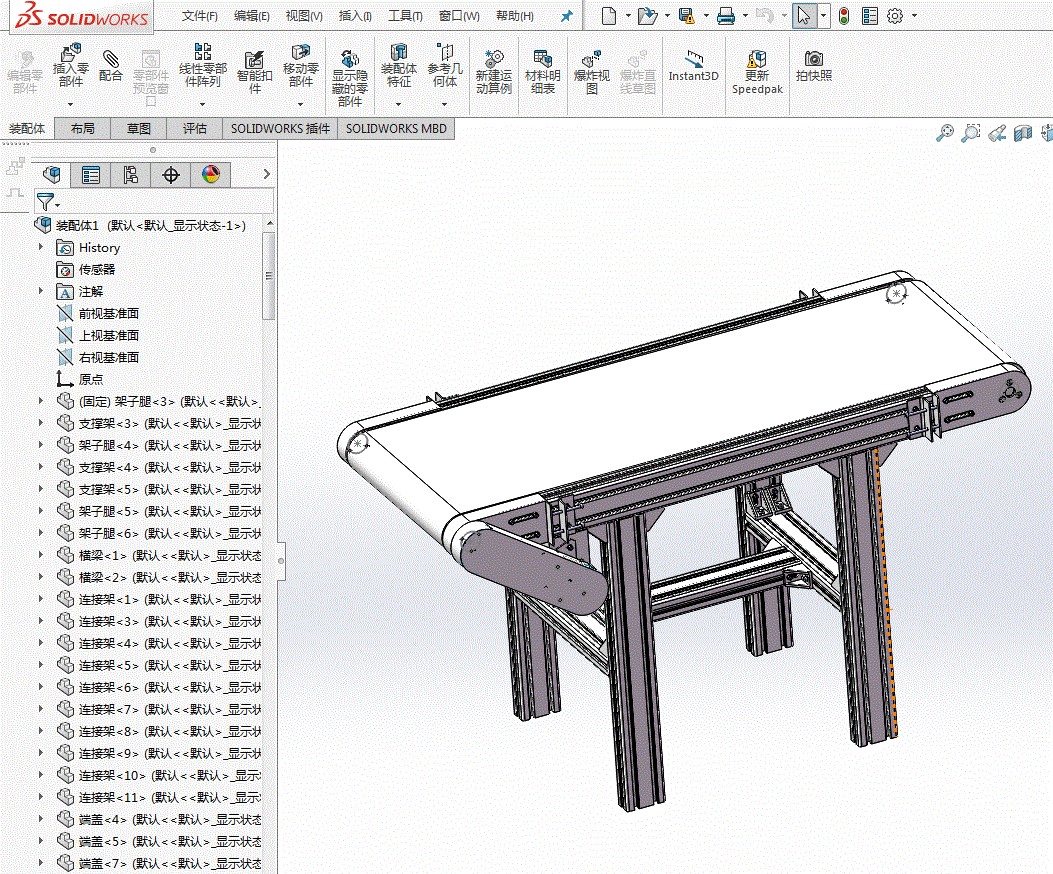Click the Save disk icon
Screen dimensions: 1053x874
(x=686, y=16)
